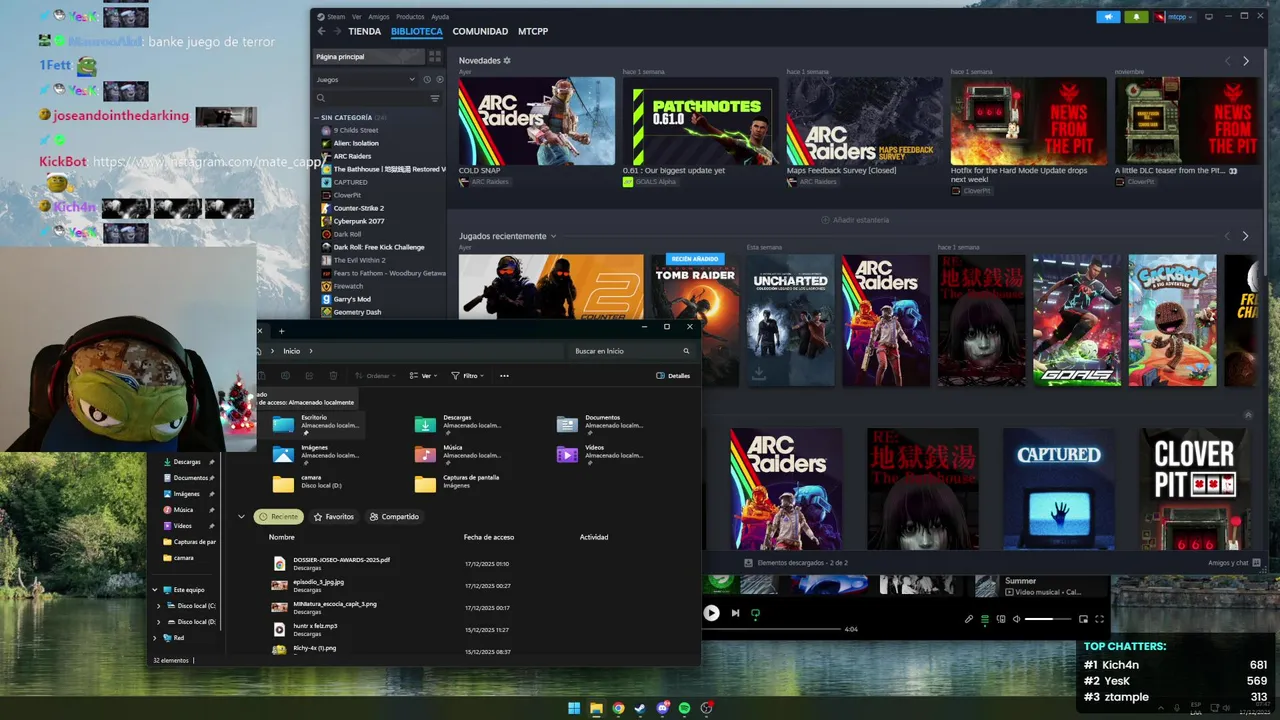Toggle the recent activity clock filter in Steam

point(427,79)
